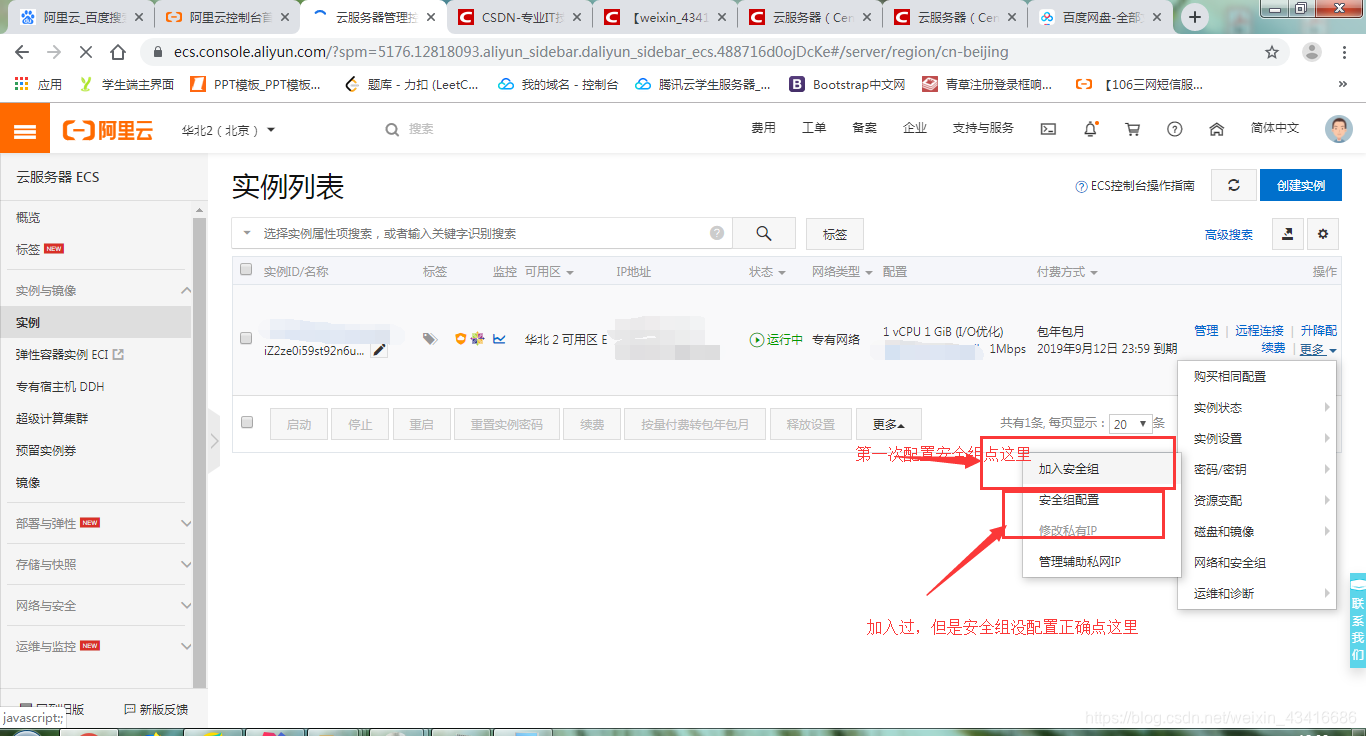This screenshot has height=736, width=1366.
Task: Open the ECS控制台操作指南 link
Action: click(x=1134, y=186)
